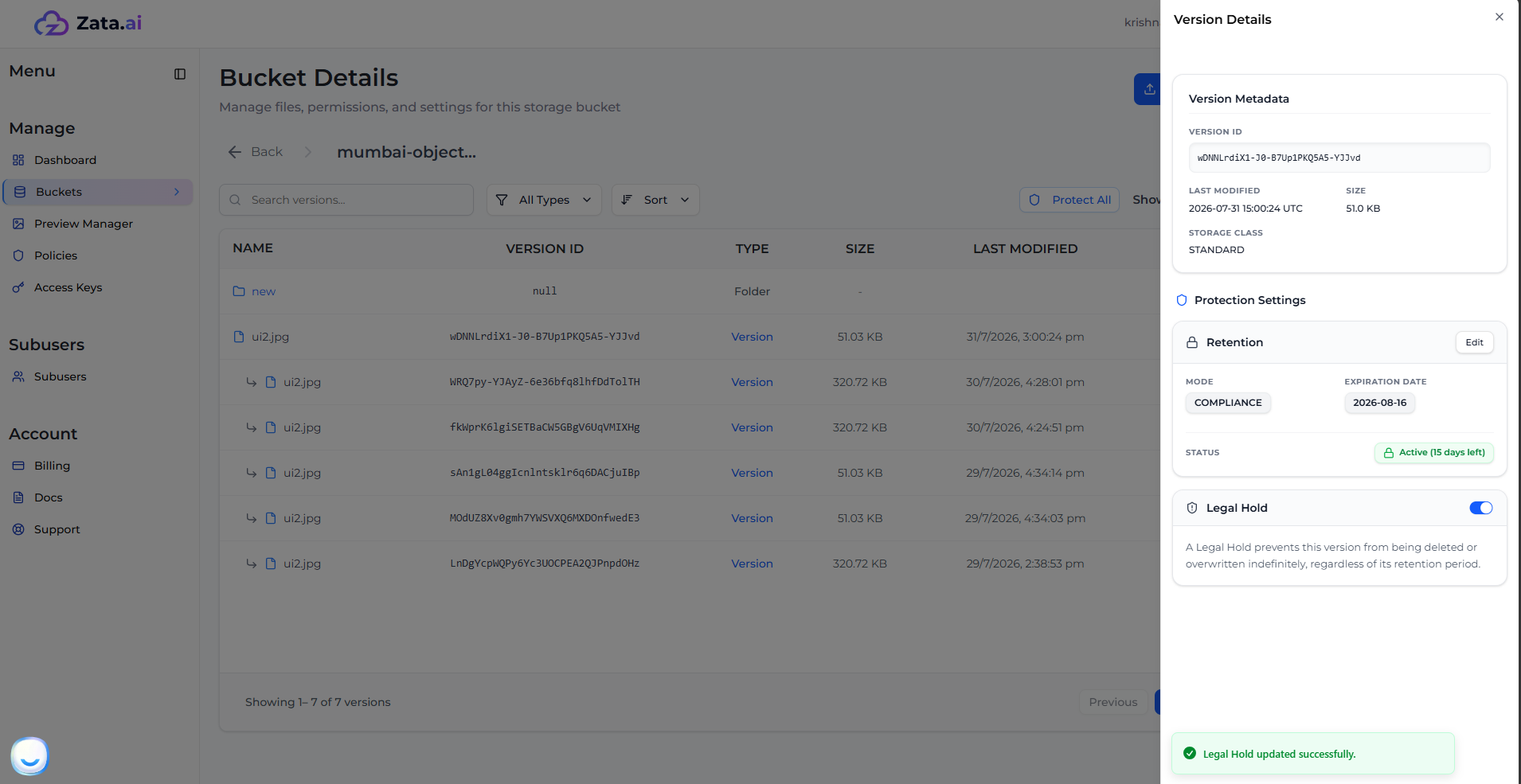Click the COMPLIANCE mode badge
Screen dimensions: 1521x784
[1228, 403]
